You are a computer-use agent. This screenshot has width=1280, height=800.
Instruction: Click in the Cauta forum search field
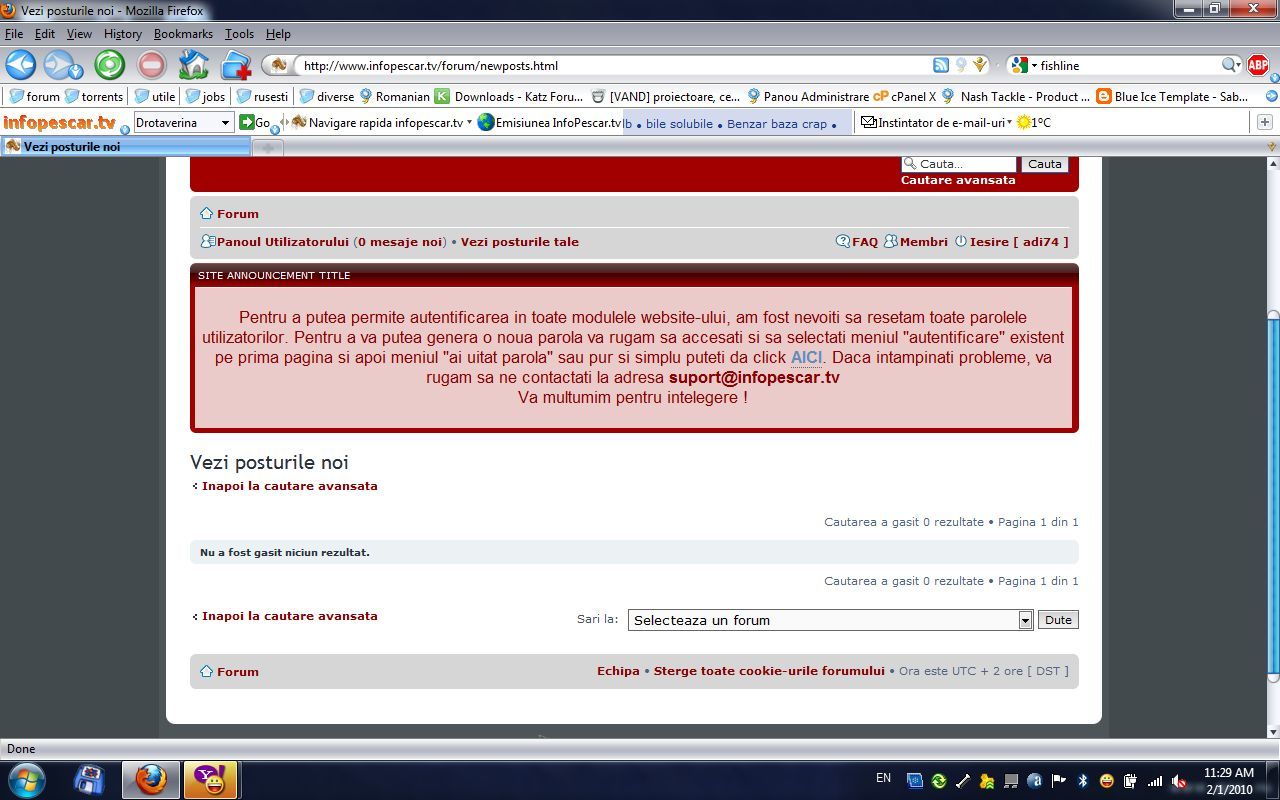coord(965,164)
